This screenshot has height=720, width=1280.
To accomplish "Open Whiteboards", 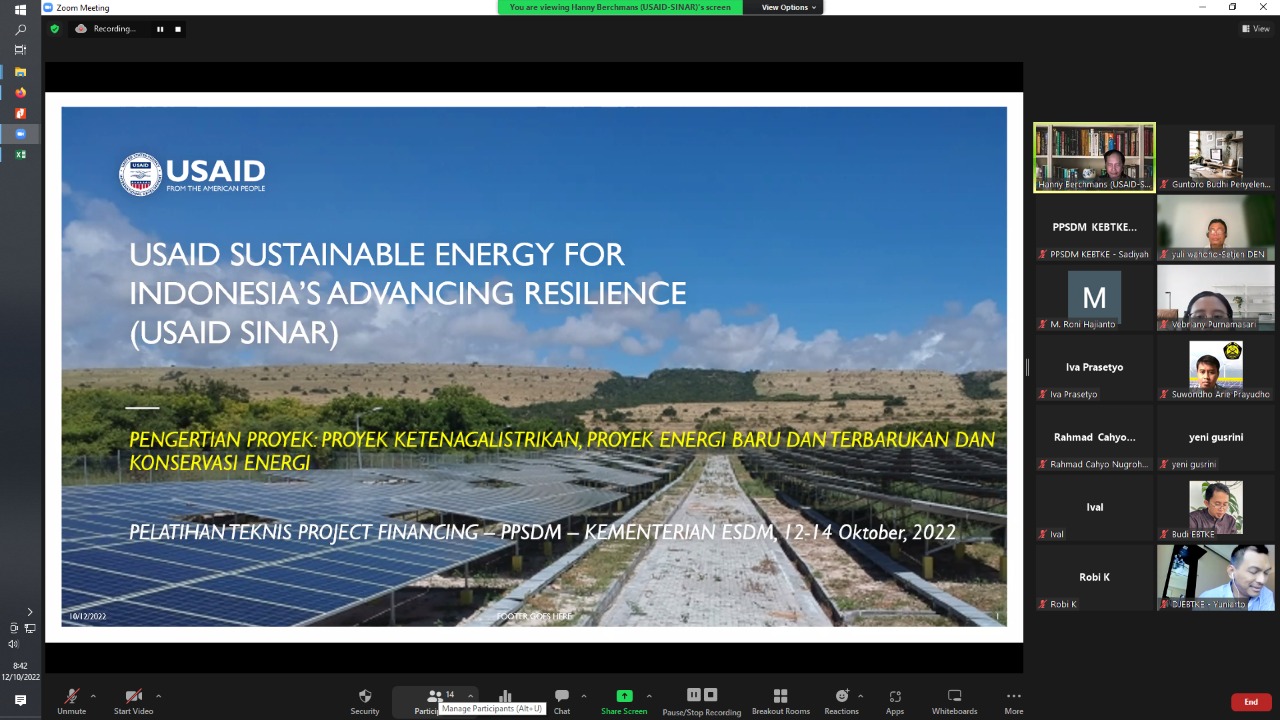I will [954, 701].
